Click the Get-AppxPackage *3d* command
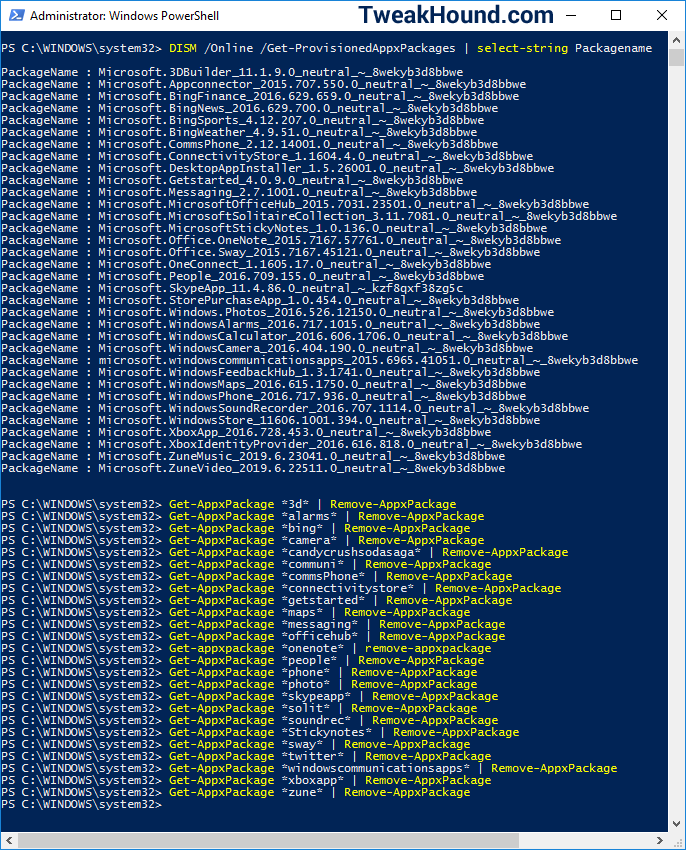This screenshot has height=850, width=686. [229, 504]
